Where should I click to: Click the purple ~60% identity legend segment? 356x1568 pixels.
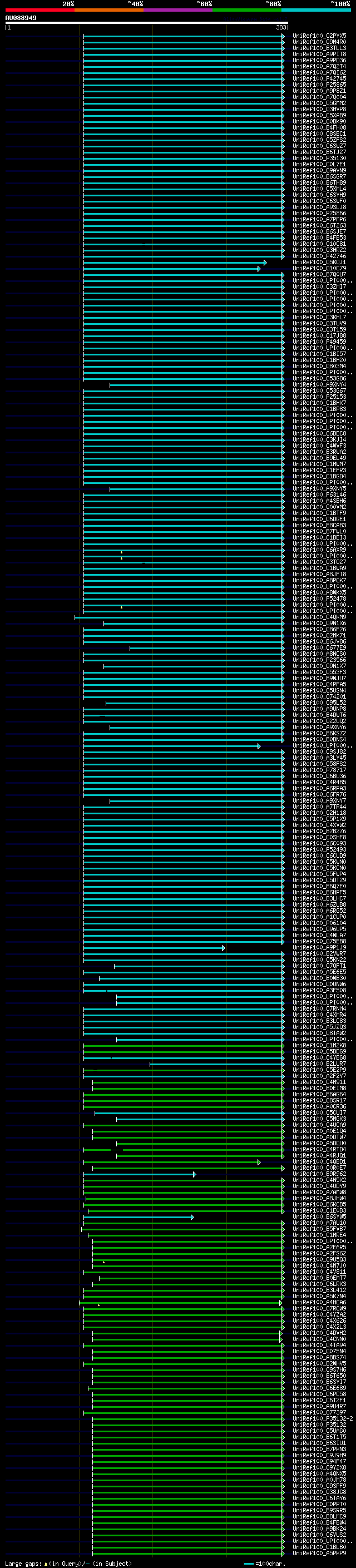click(x=177, y=11)
